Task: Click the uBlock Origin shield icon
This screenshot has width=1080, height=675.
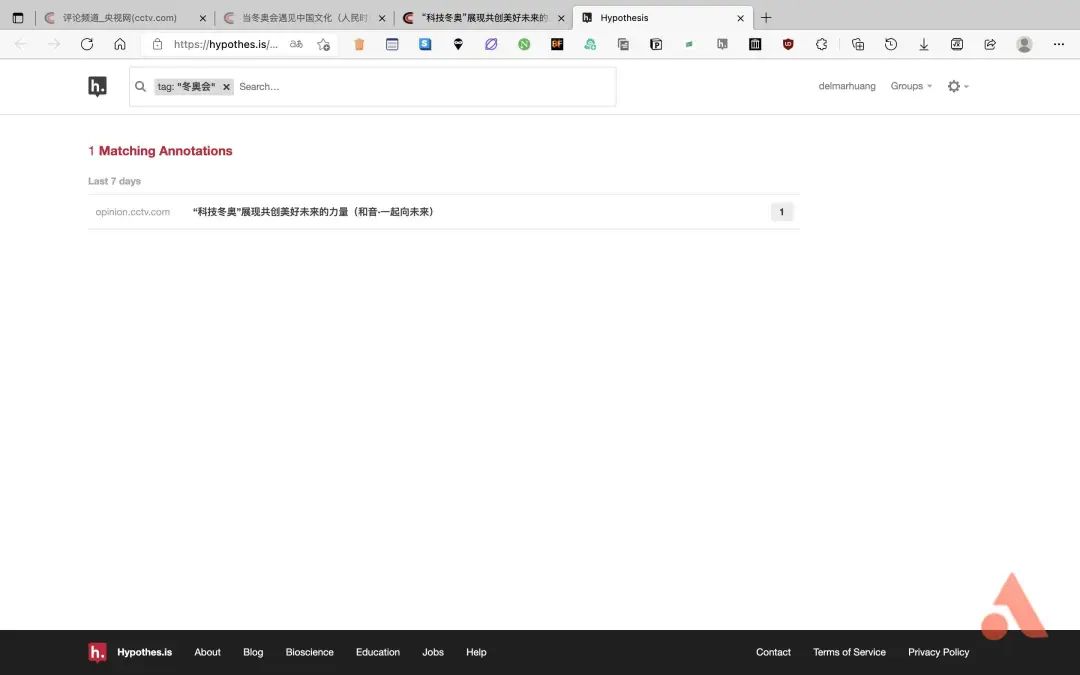Action: point(788,44)
